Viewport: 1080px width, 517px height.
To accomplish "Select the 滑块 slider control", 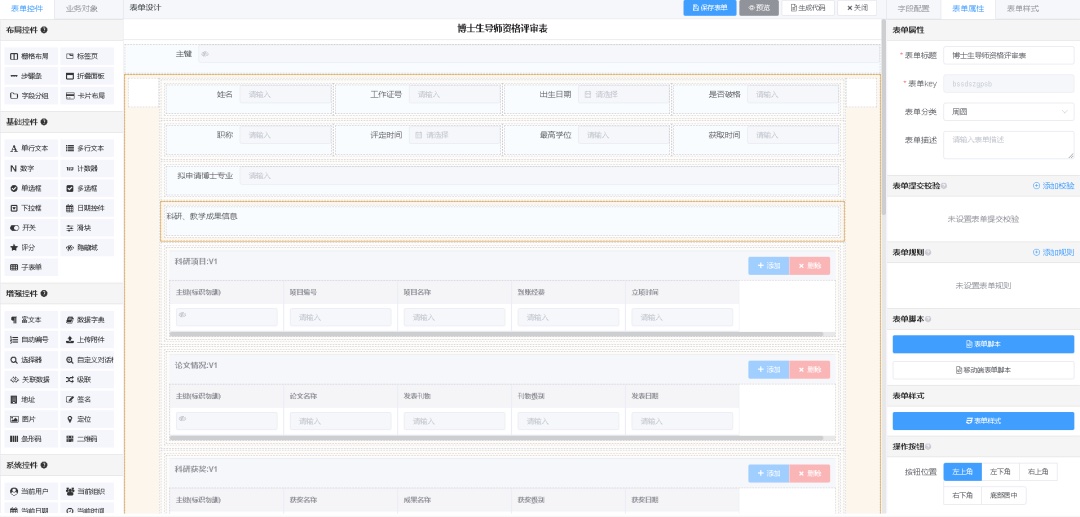I will [86, 228].
